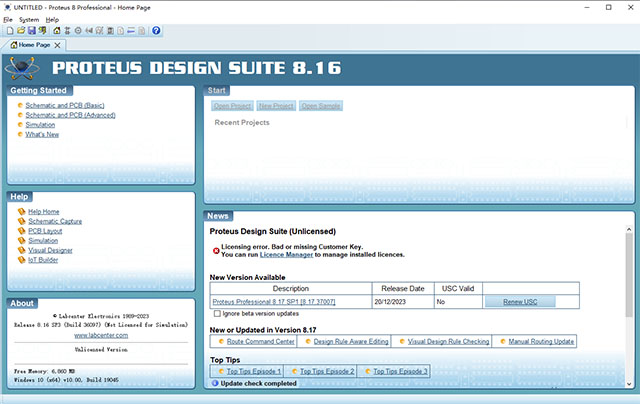Click the Design Explorer toolbar icon
The image size is (640, 404).
(x=110, y=31)
